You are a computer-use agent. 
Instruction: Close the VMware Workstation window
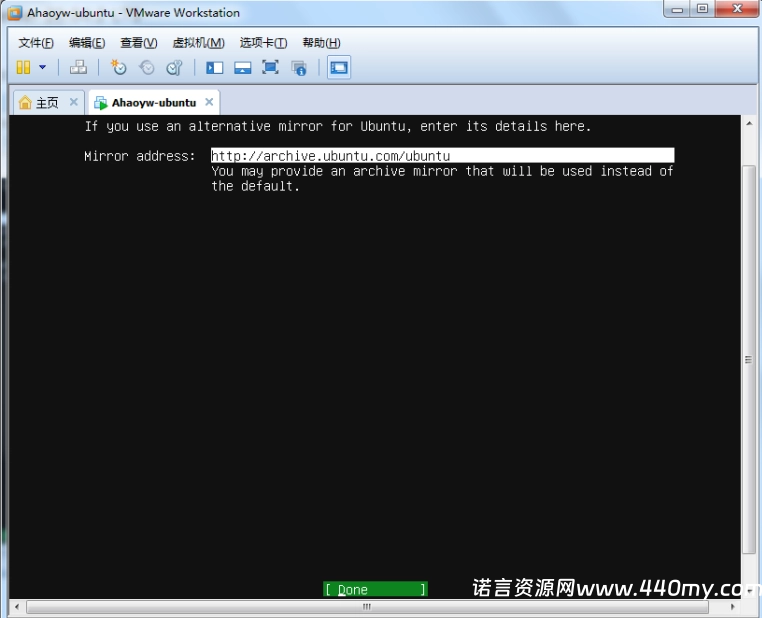pyautogui.click(x=737, y=9)
